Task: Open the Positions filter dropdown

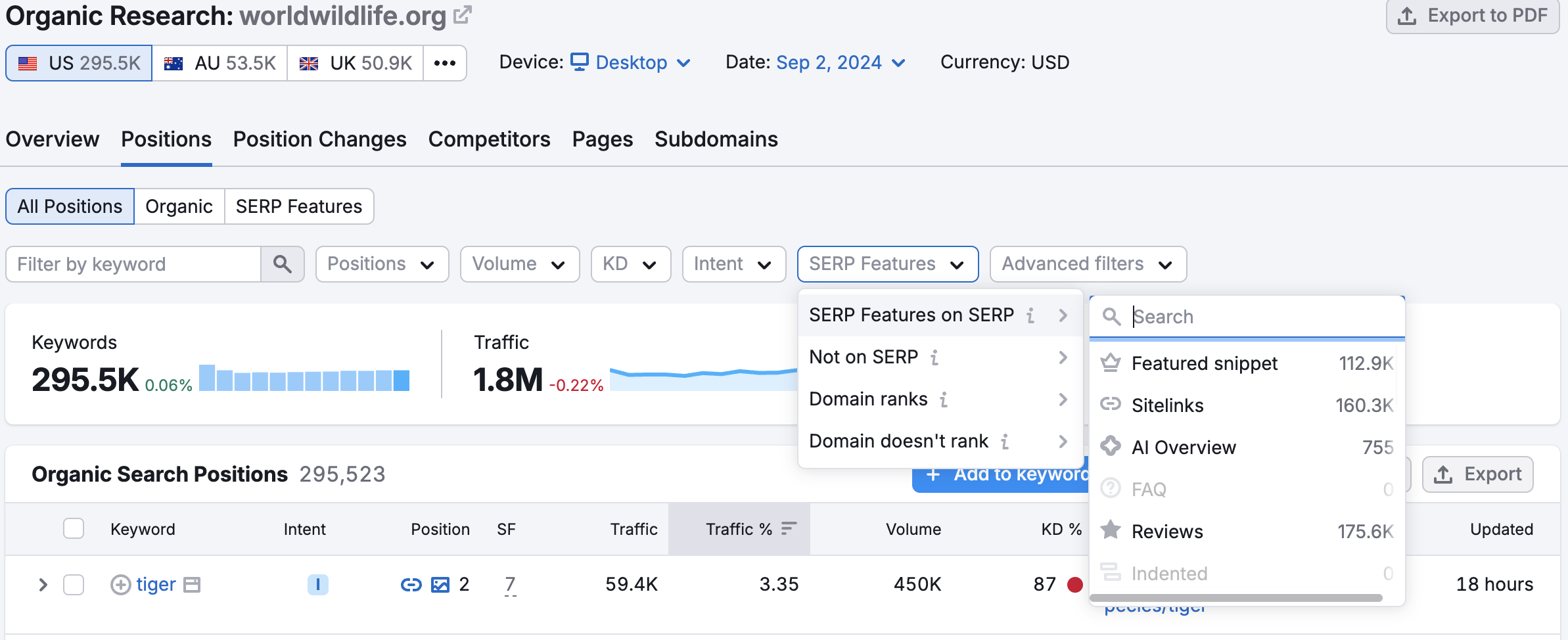Action: (382, 264)
